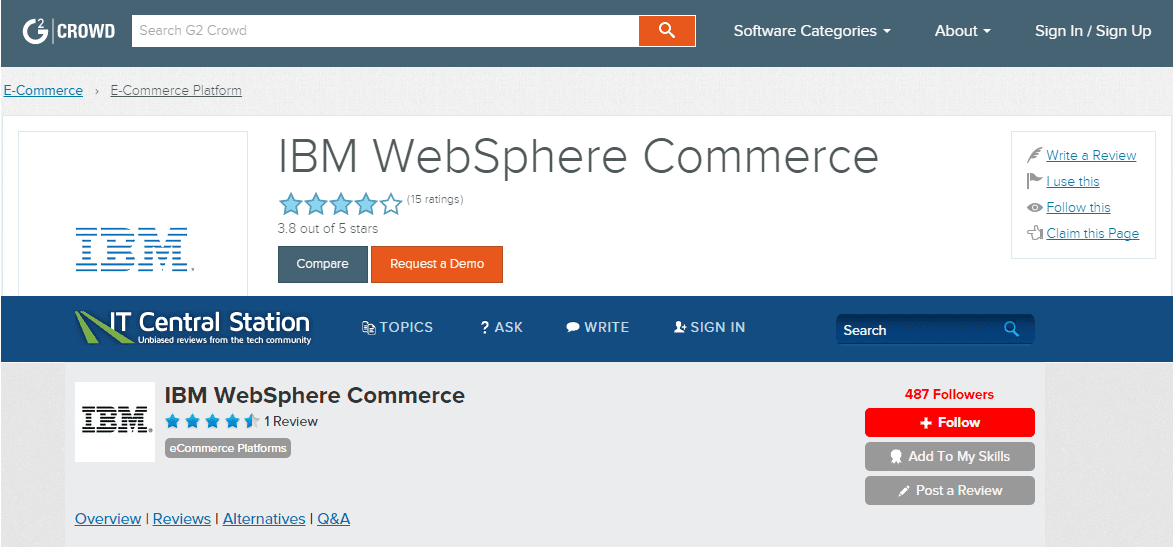This screenshot has width=1173, height=547.
Task: Open Sign In / Sign Up
Action: coord(1093,31)
